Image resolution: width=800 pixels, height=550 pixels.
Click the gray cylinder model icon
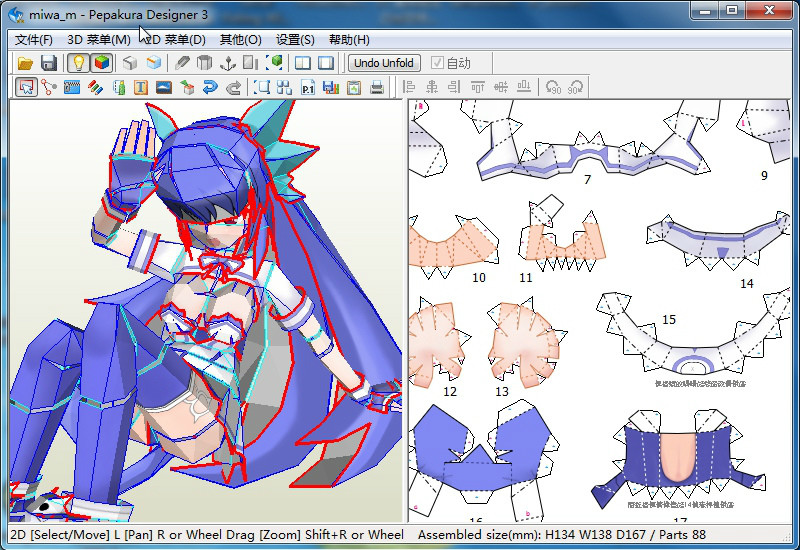tap(205, 63)
